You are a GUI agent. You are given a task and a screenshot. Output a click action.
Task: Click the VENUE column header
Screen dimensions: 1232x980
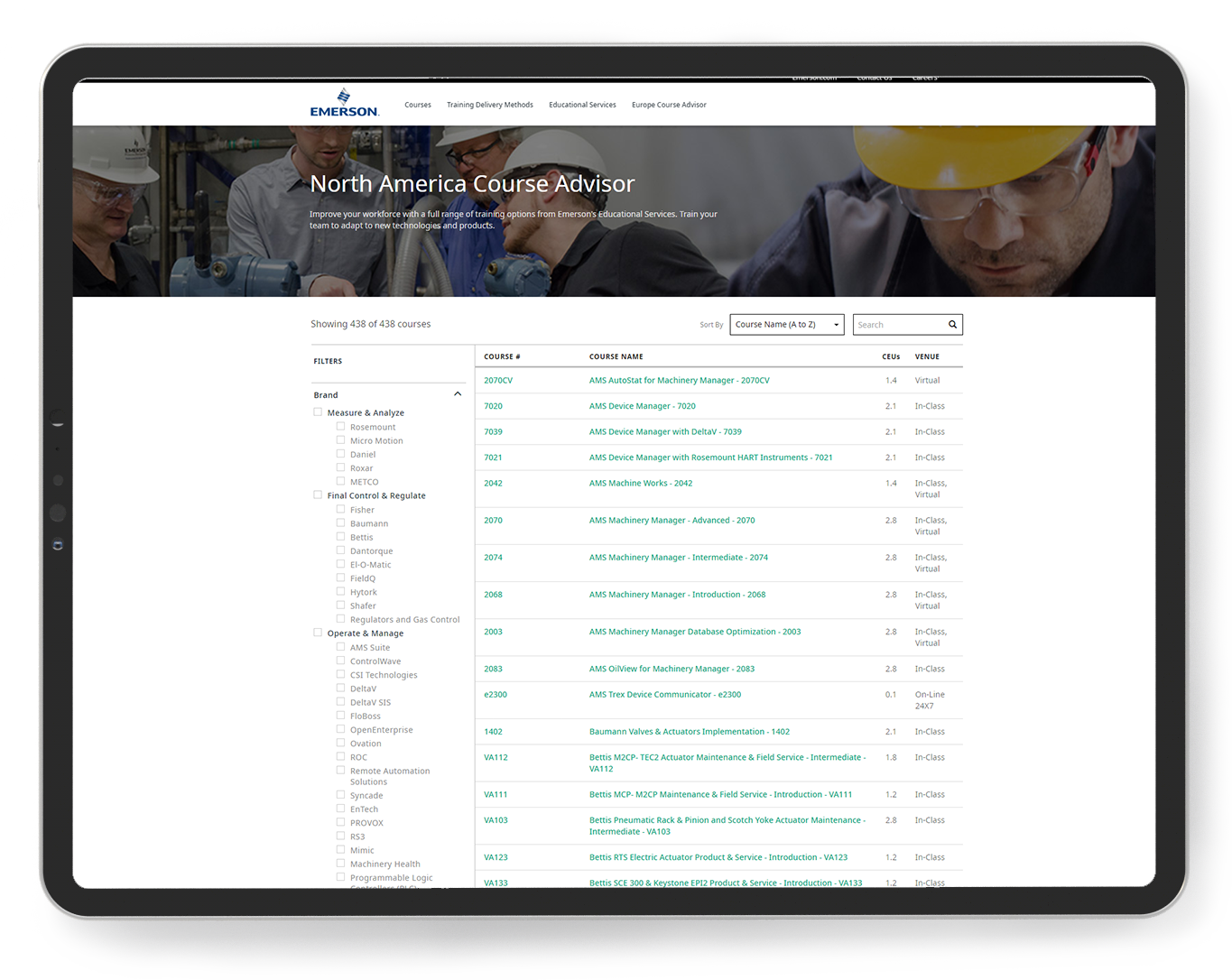tap(927, 356)
